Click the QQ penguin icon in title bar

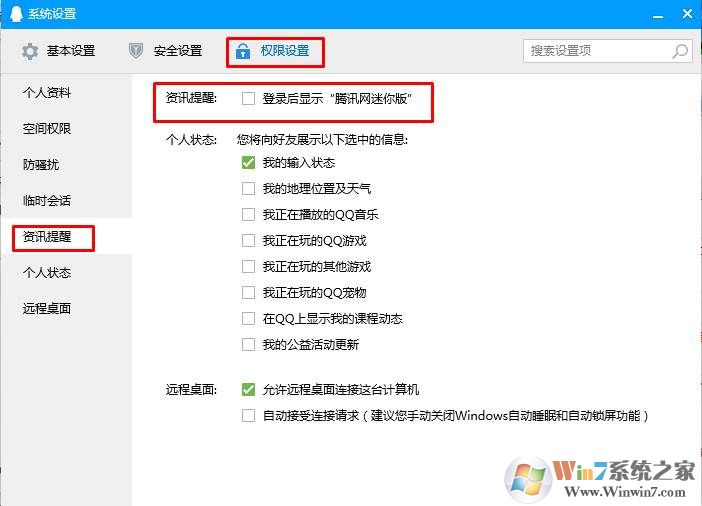(x=16, y=14)
